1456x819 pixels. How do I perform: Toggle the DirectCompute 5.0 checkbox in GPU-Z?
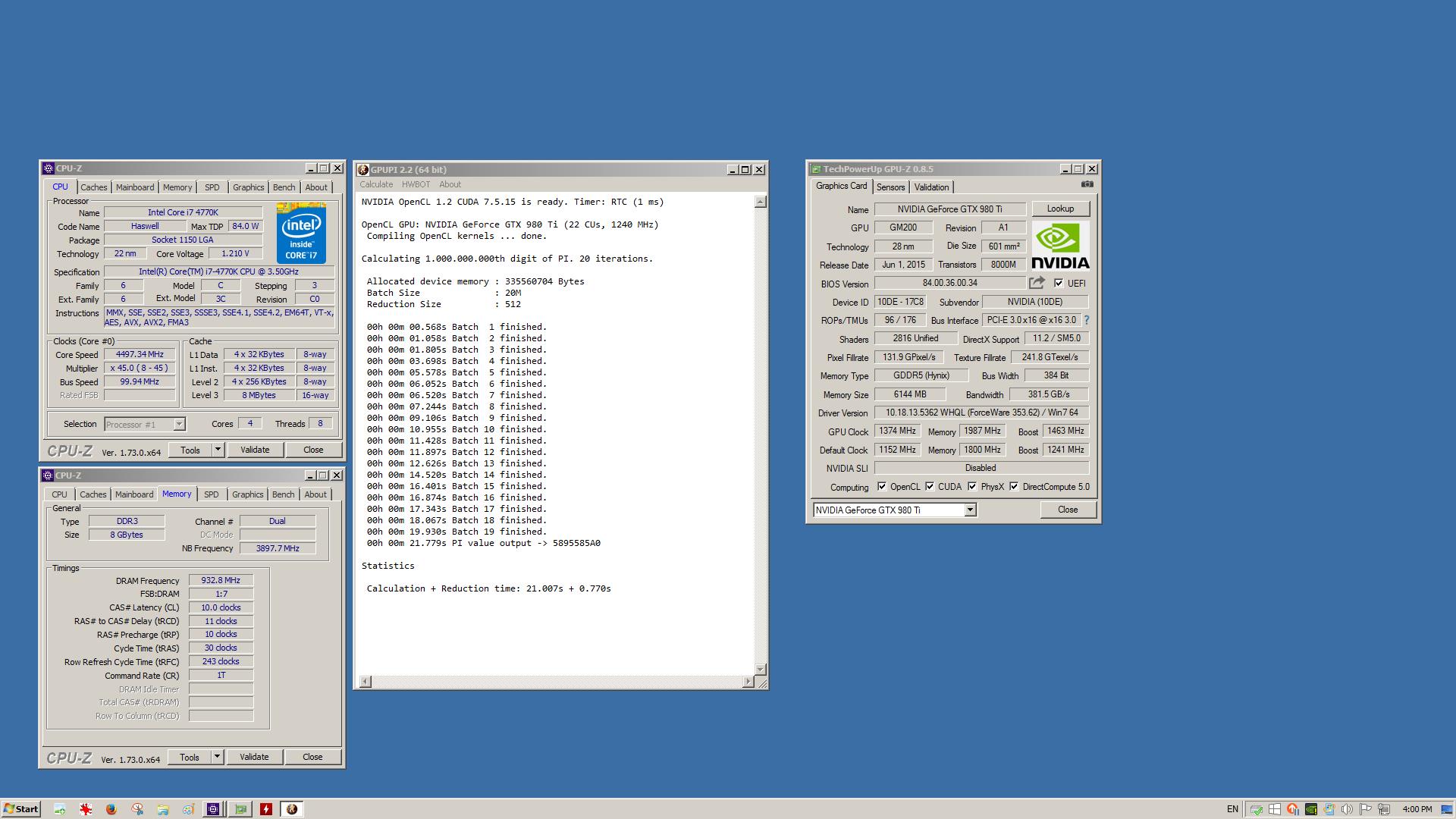click(x=1014, y=487)
